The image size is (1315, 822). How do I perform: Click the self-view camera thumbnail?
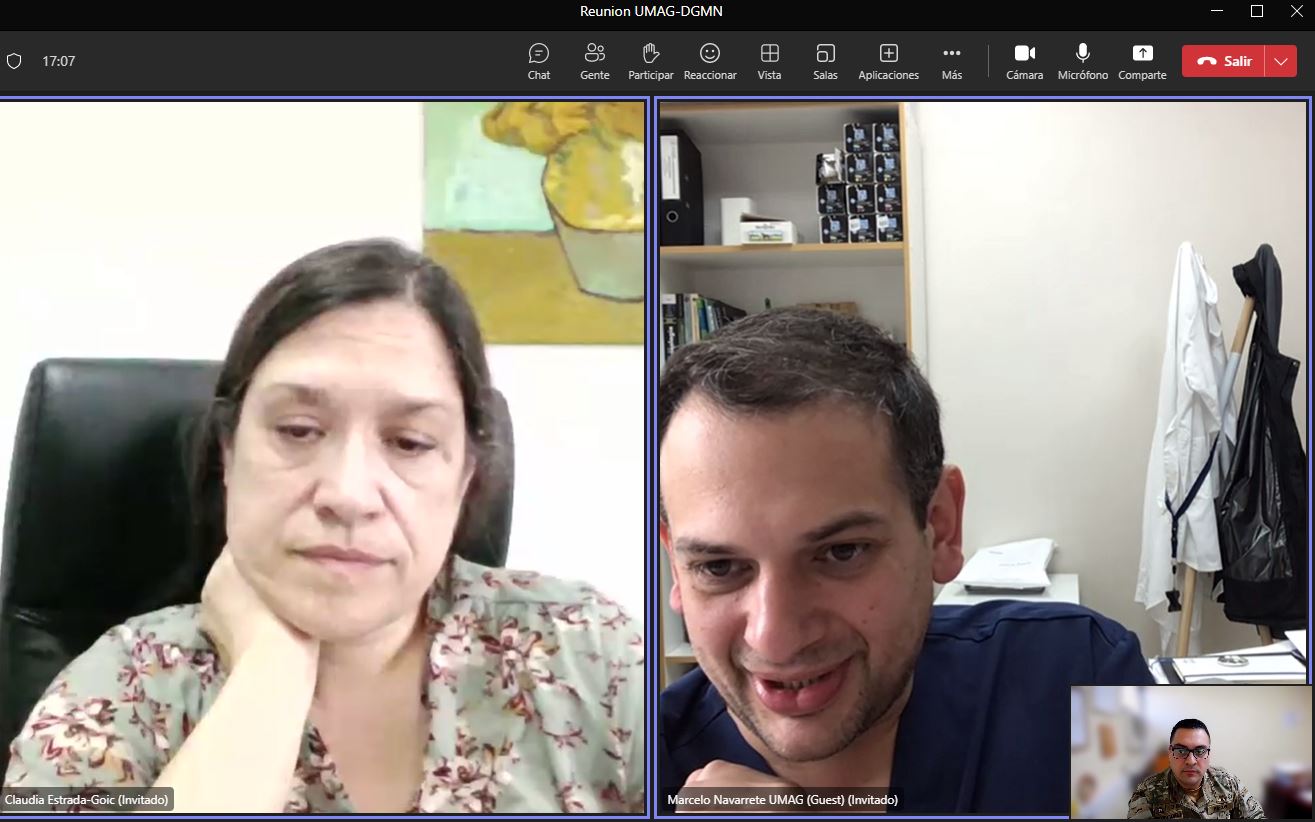point(1190,752)
